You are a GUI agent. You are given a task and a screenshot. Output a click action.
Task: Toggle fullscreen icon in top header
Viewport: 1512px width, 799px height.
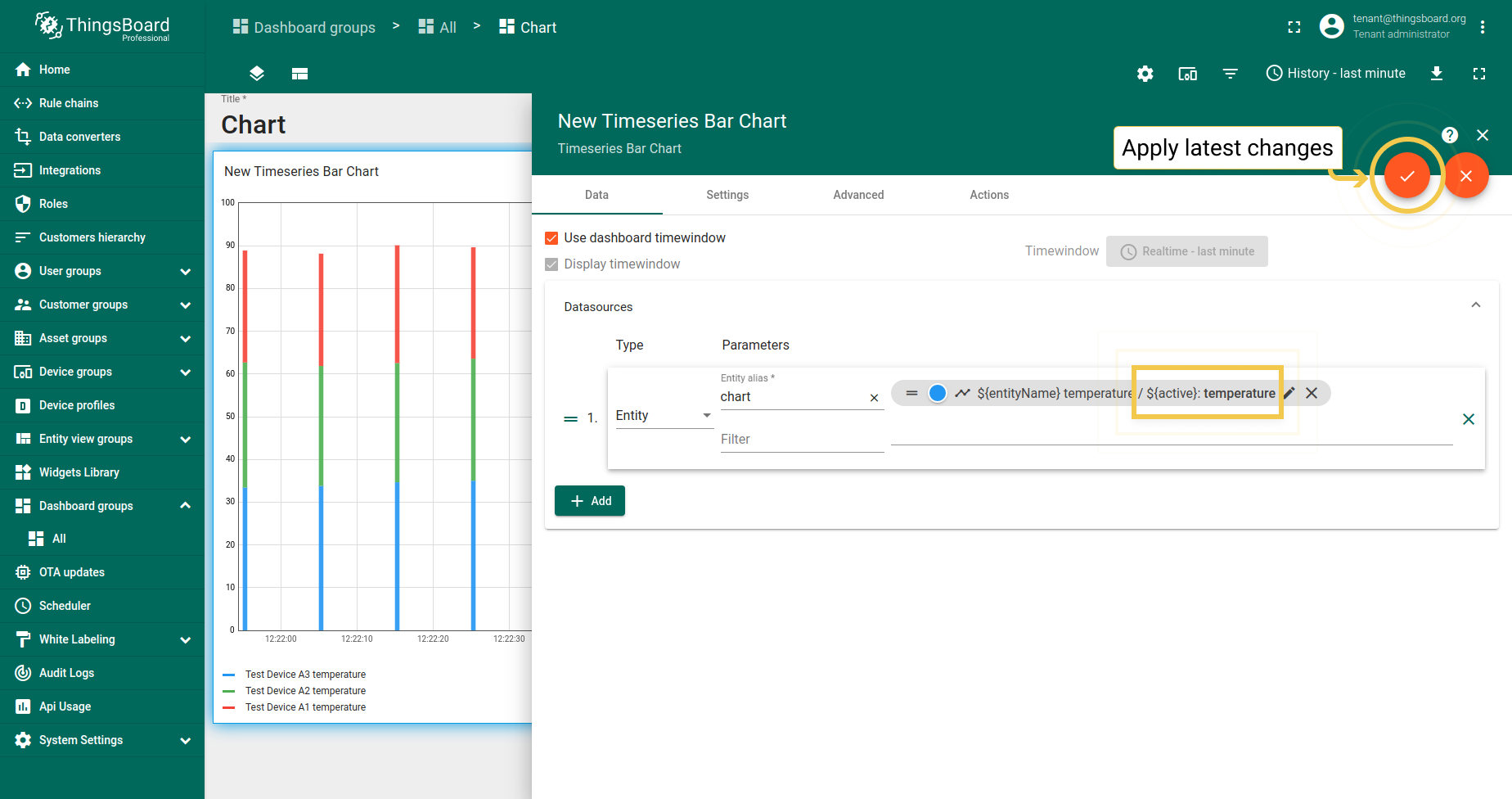(1294, 27)
